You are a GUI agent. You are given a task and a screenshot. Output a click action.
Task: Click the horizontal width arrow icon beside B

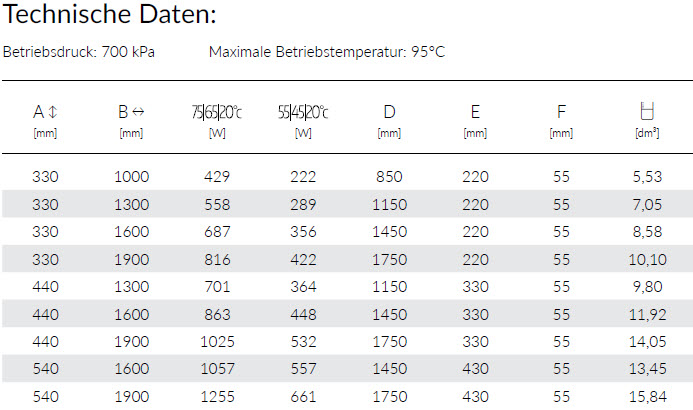pos(138,112)
